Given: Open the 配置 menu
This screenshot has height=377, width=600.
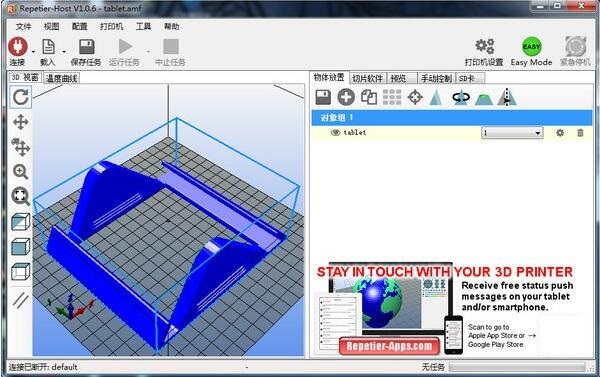Looking at the screenshot, I should click(x=80, y=26).
